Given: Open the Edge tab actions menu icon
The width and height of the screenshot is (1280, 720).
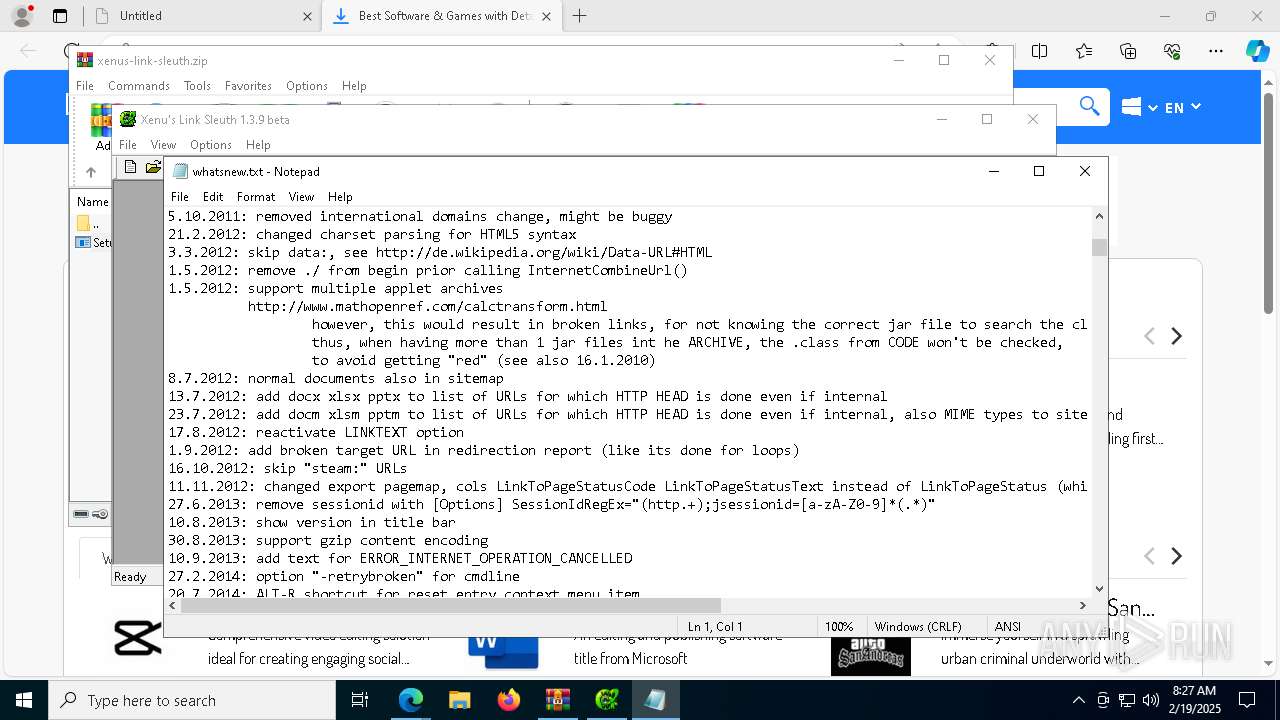Looking at the screenshot, I should tap(60, 16).
